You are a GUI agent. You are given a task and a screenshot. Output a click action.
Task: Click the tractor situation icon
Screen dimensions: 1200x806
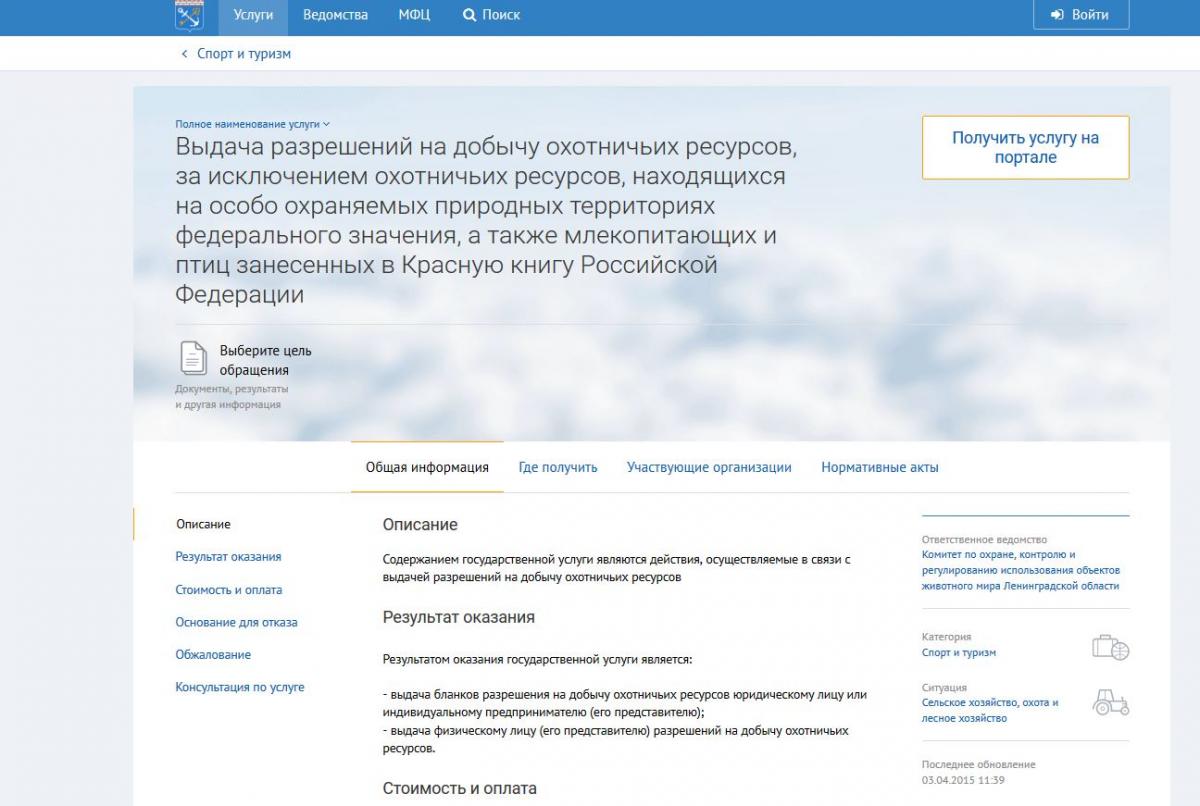click(x=1110, y=702)
